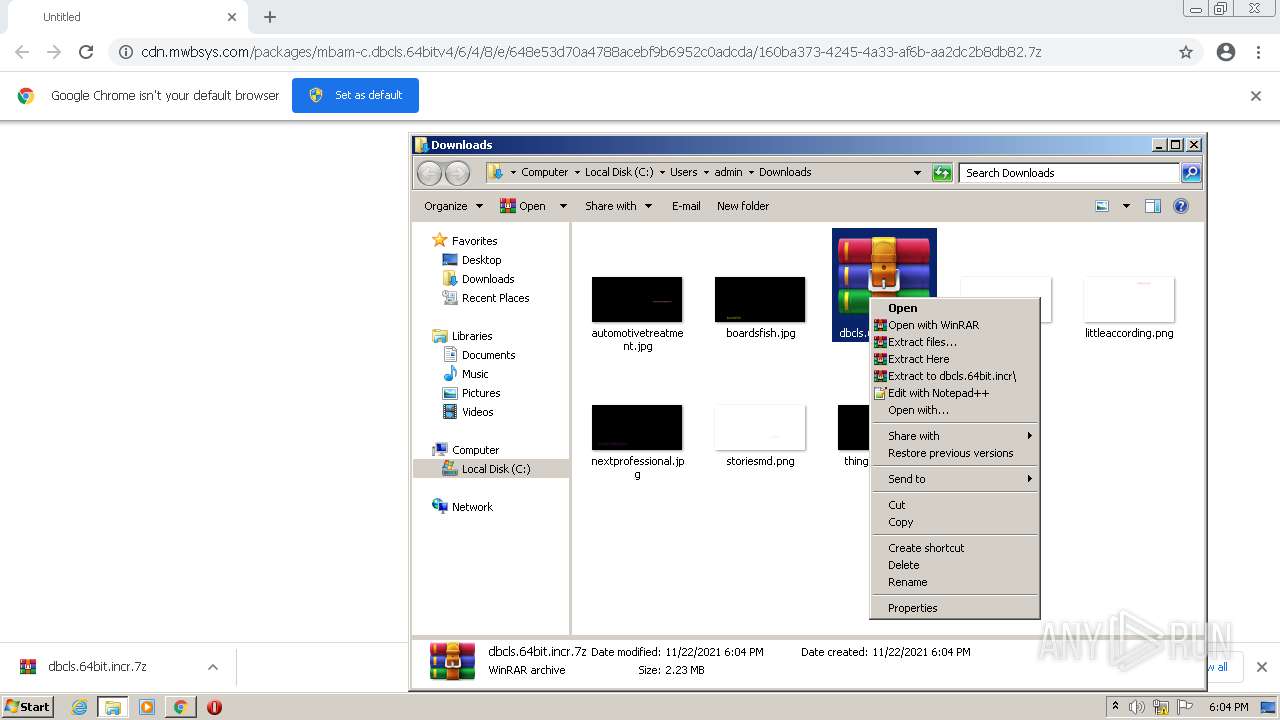Close the Untitled tab
1280x720 pixels.
tap(232, 17)
